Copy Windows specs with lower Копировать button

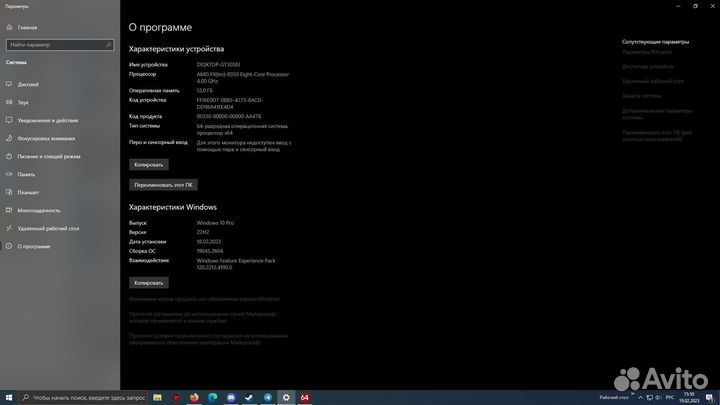pos(149,283)
